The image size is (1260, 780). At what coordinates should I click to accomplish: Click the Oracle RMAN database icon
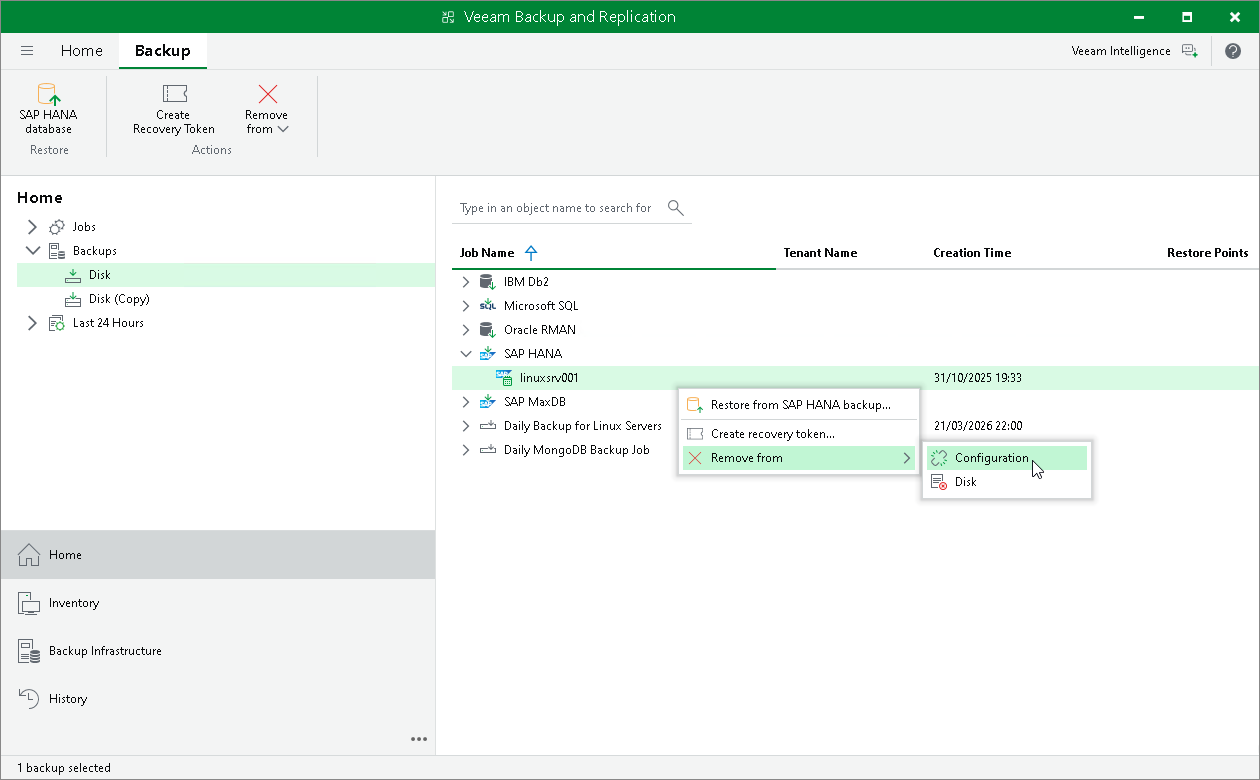tap(488, 330)
